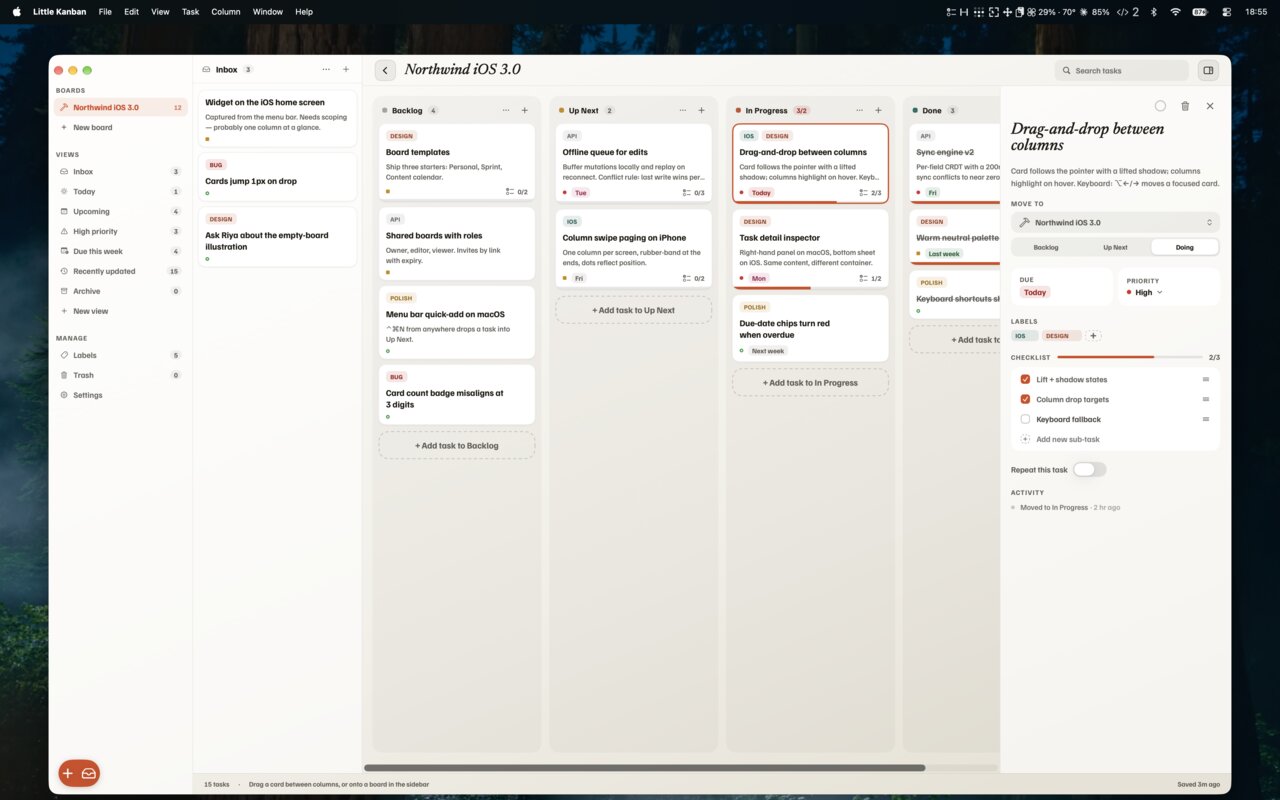Select the Due this week view
The width and height of the screenshot is (1280, 800).
tap(120, 251)
